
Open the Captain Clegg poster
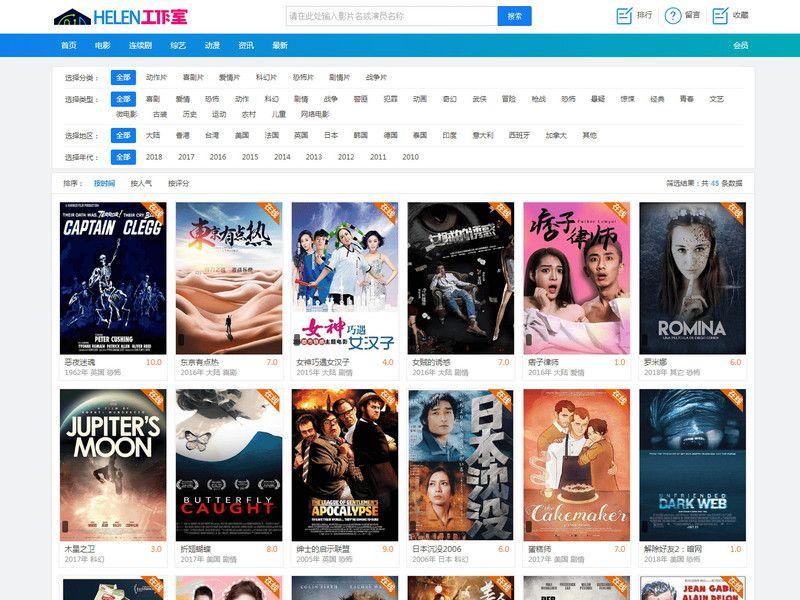pos(113,278)
